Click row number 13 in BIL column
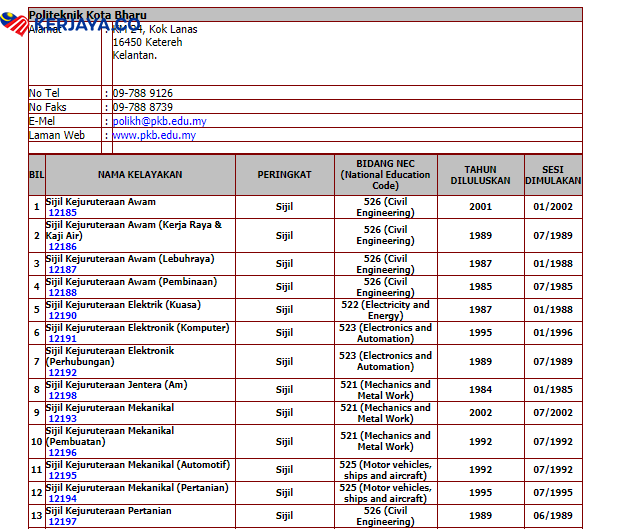The height and width of the screenshot is (529, 634). pyautogui.click(x=37, y=516)
